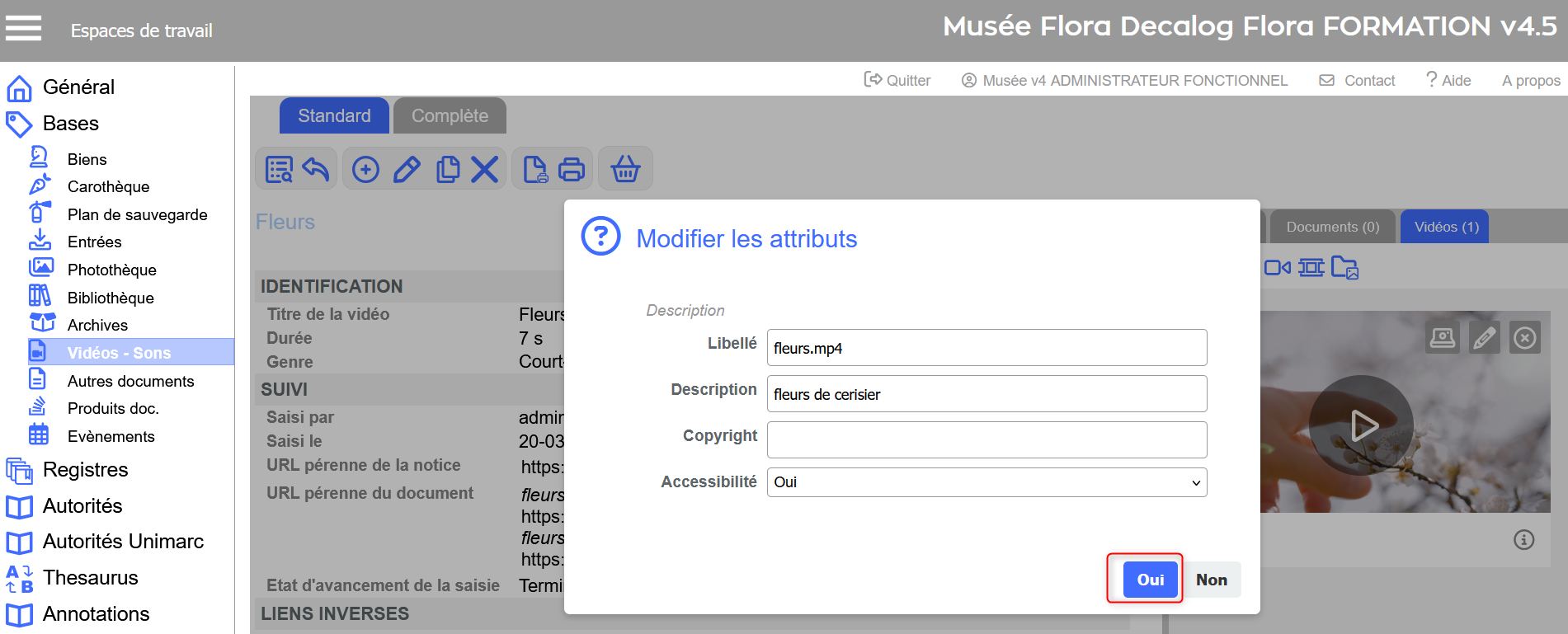Screen dimensions: 1568x634
Task: Click into the Copyright field
Action: pyautogui.click(x=986, y=439)
